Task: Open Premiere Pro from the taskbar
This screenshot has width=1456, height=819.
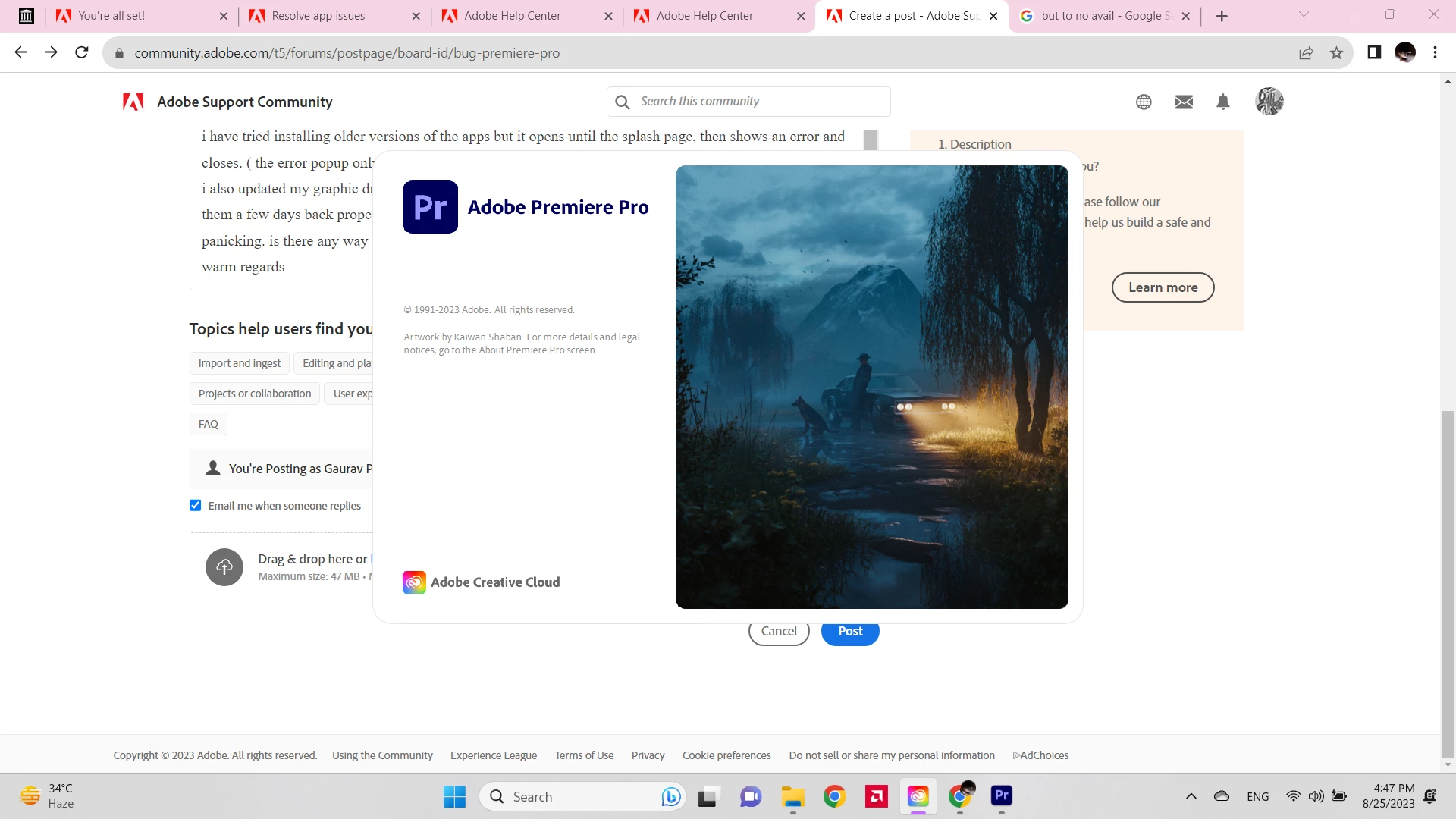Action: pos(1001,796)
